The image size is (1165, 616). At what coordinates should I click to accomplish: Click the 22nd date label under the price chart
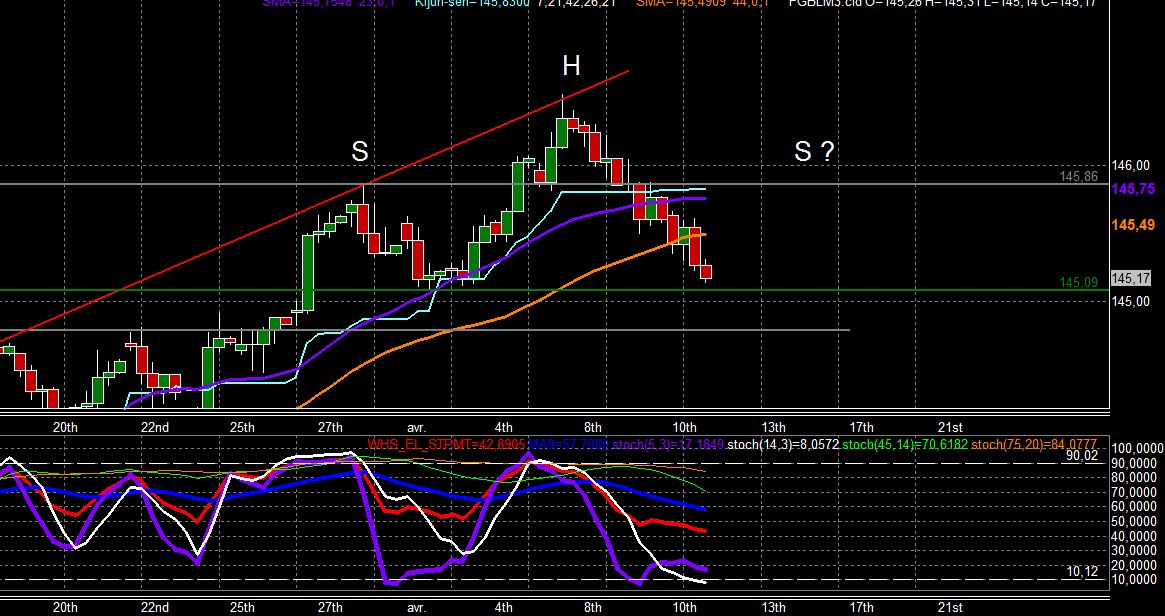point(155,427)
